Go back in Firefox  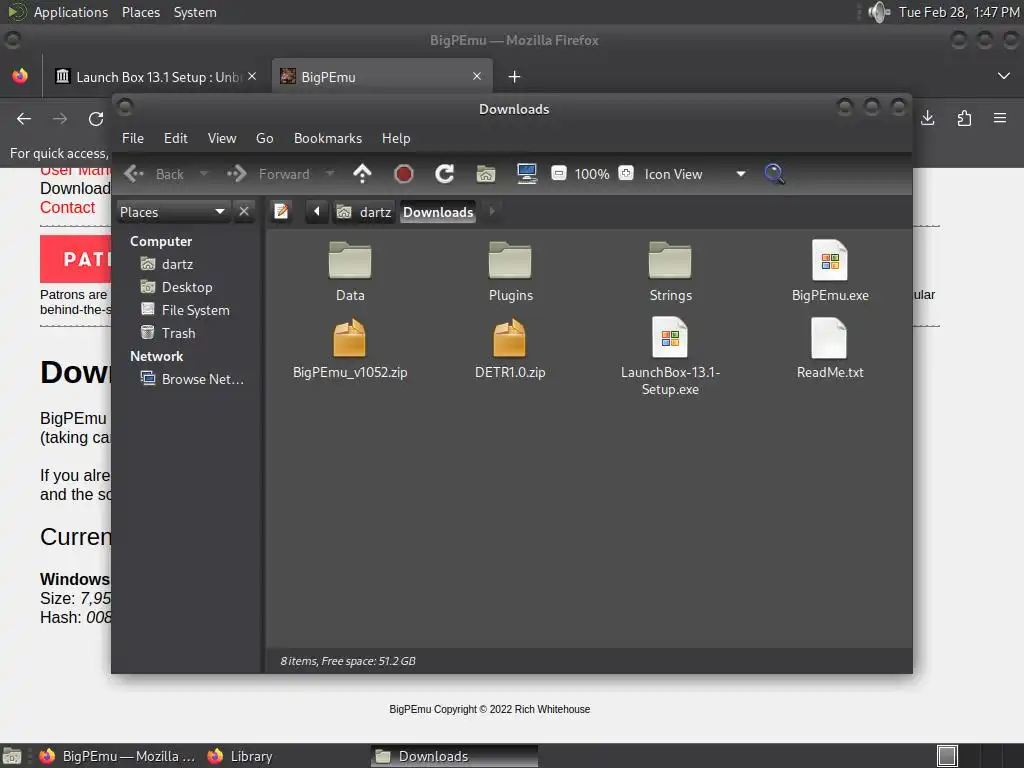24,119
